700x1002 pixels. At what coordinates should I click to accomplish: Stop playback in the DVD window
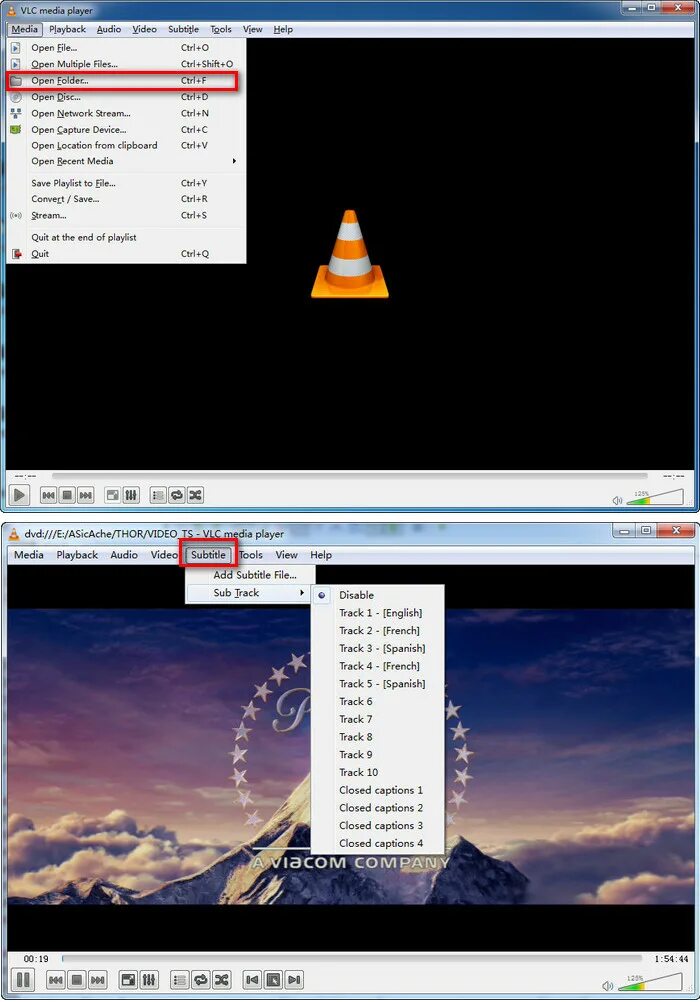tap(77, 980)
